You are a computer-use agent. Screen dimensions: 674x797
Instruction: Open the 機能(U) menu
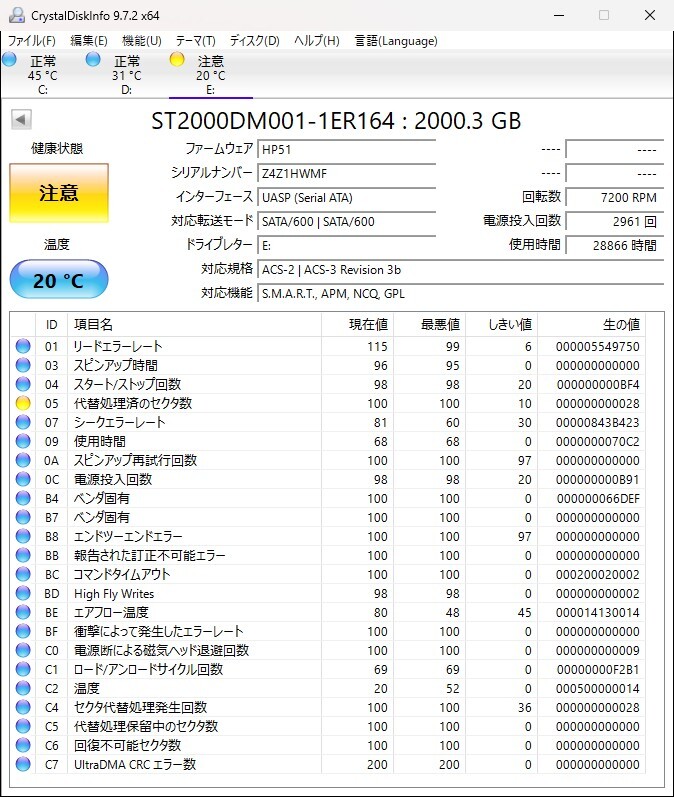point(141,41)
